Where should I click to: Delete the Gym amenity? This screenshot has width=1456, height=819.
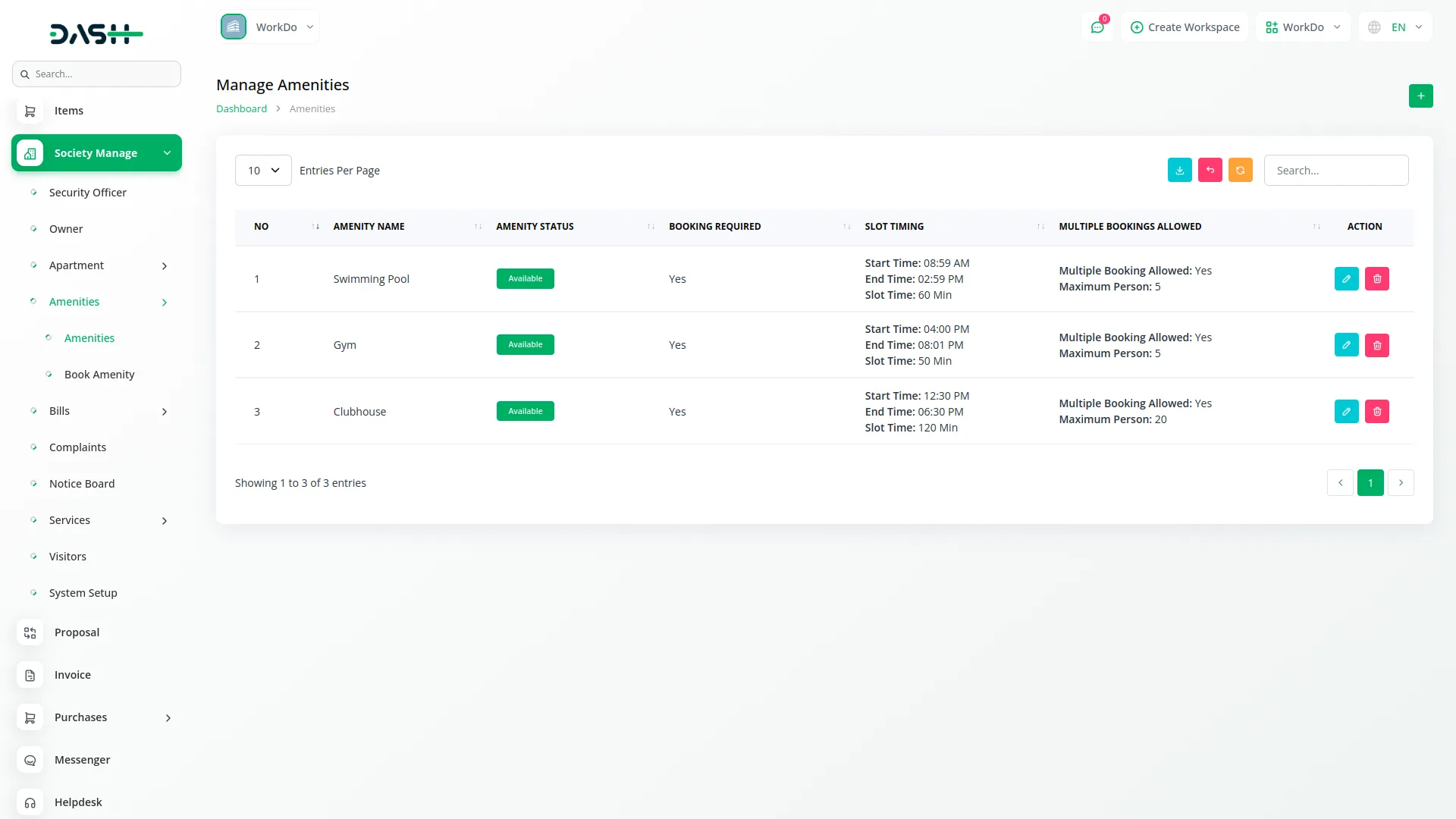[x=1376, y=345]
